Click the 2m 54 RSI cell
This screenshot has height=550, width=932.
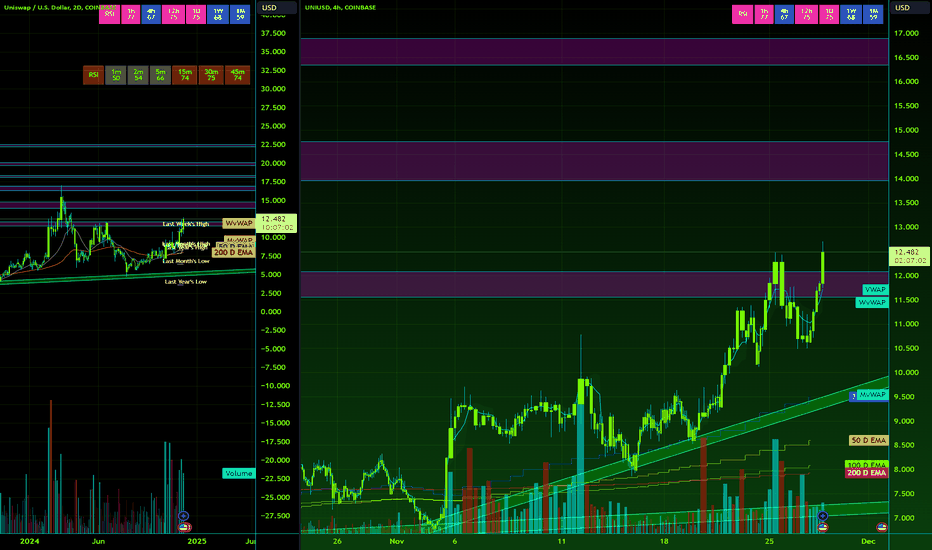(x=138, y=75)
